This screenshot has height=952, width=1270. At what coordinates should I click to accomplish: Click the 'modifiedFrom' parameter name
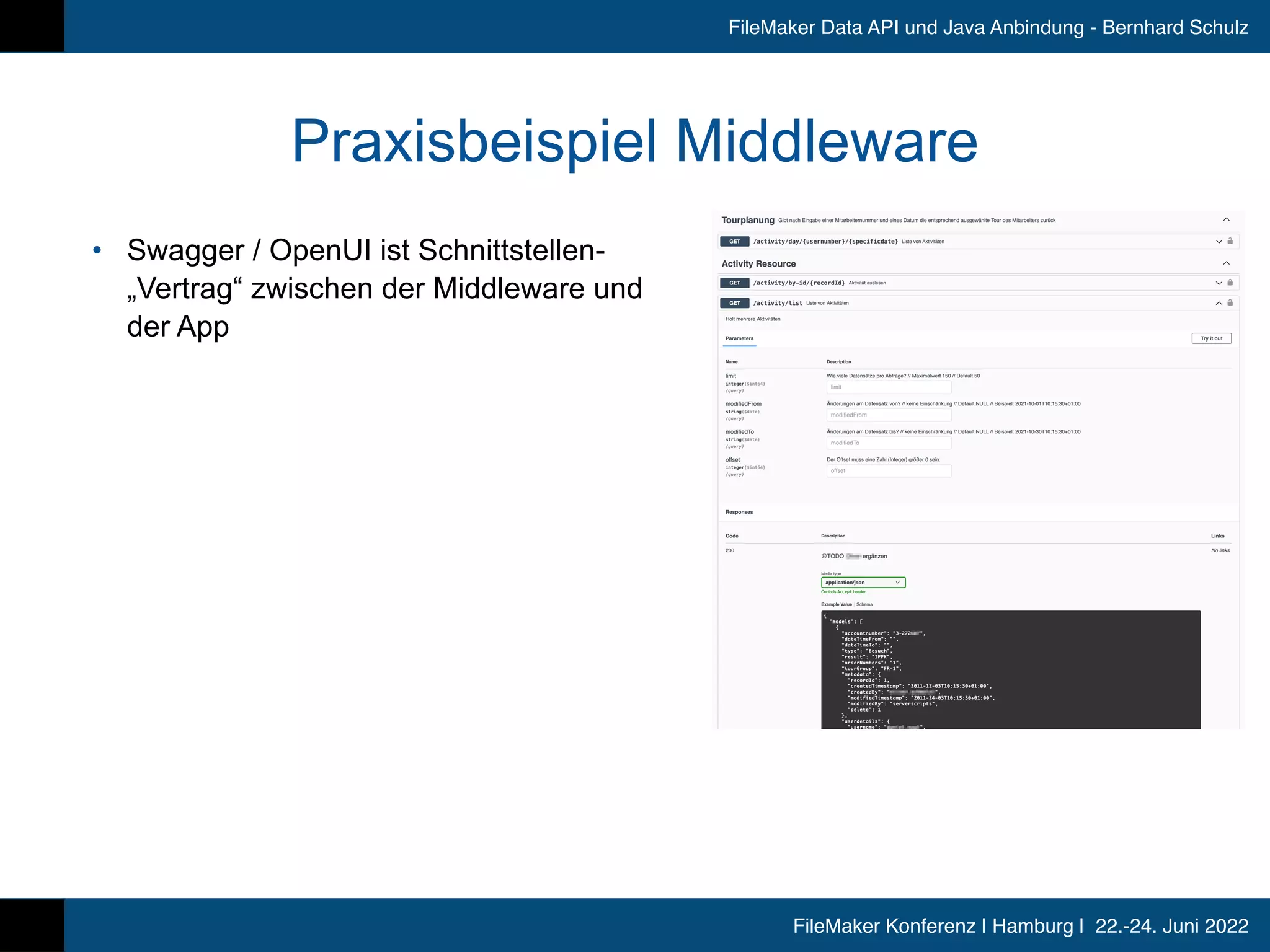(x=744, y=403)
